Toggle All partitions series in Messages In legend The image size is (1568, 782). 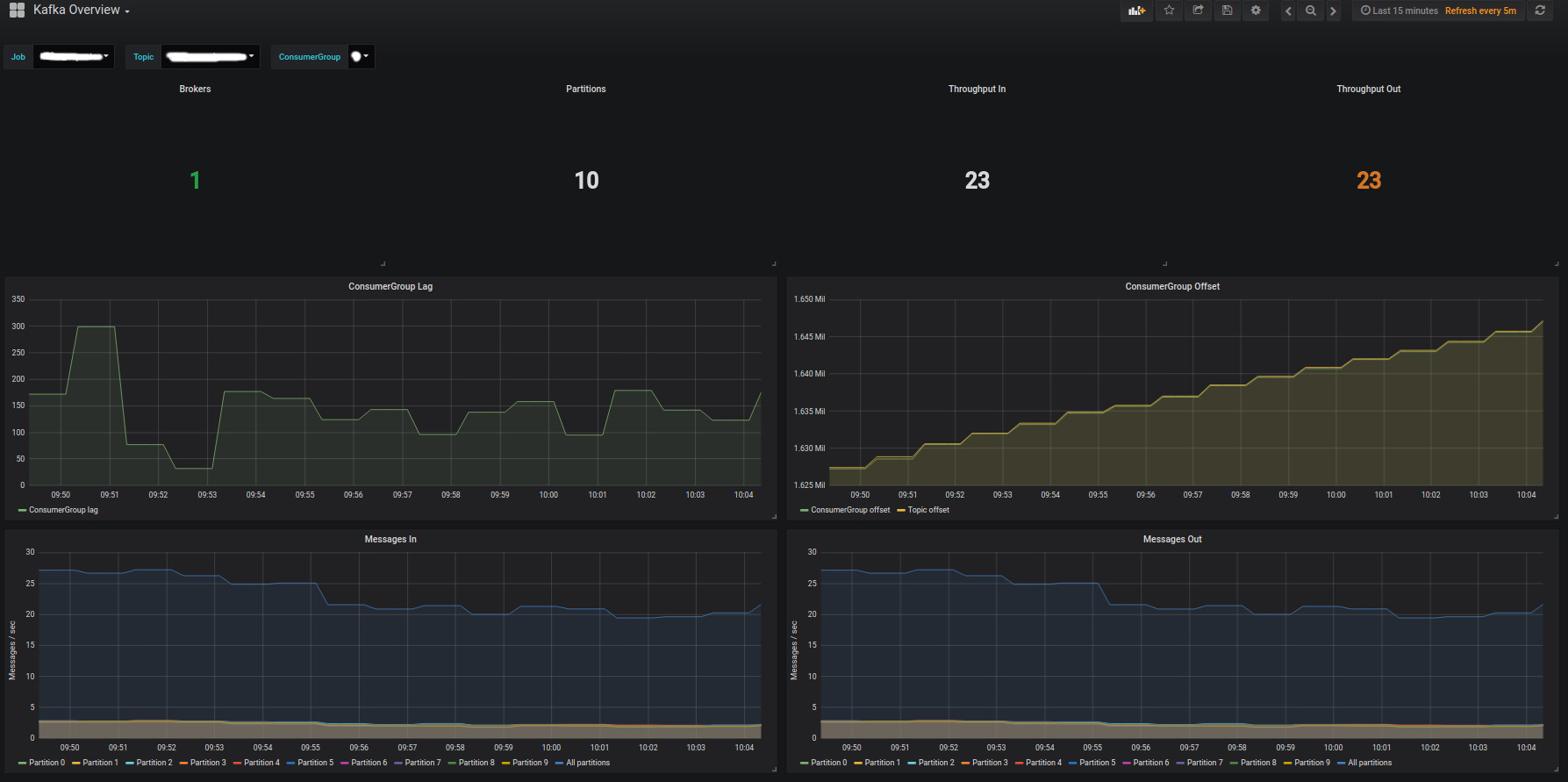[587, 763]
